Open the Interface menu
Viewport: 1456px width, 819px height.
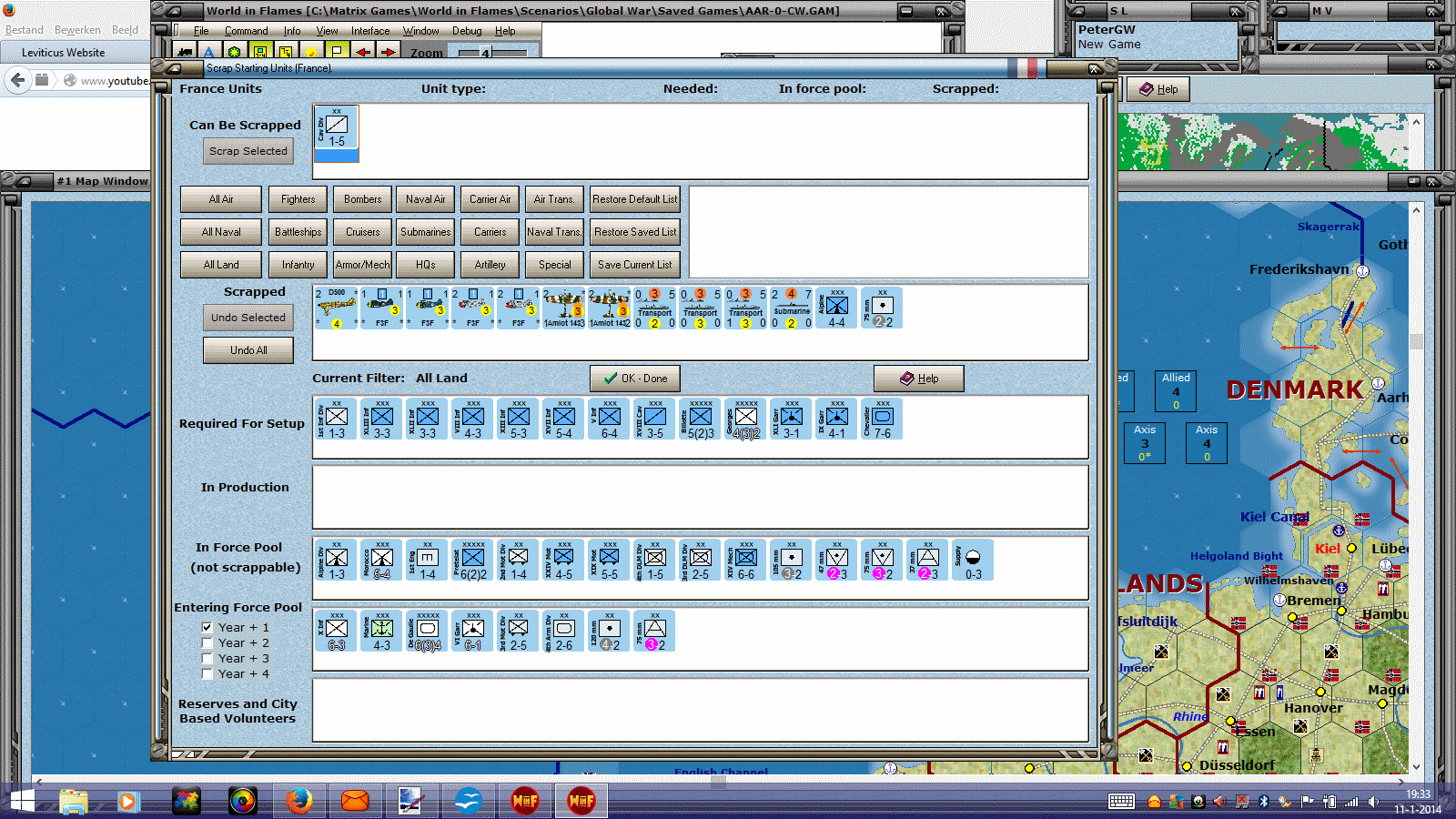[370, 31]
